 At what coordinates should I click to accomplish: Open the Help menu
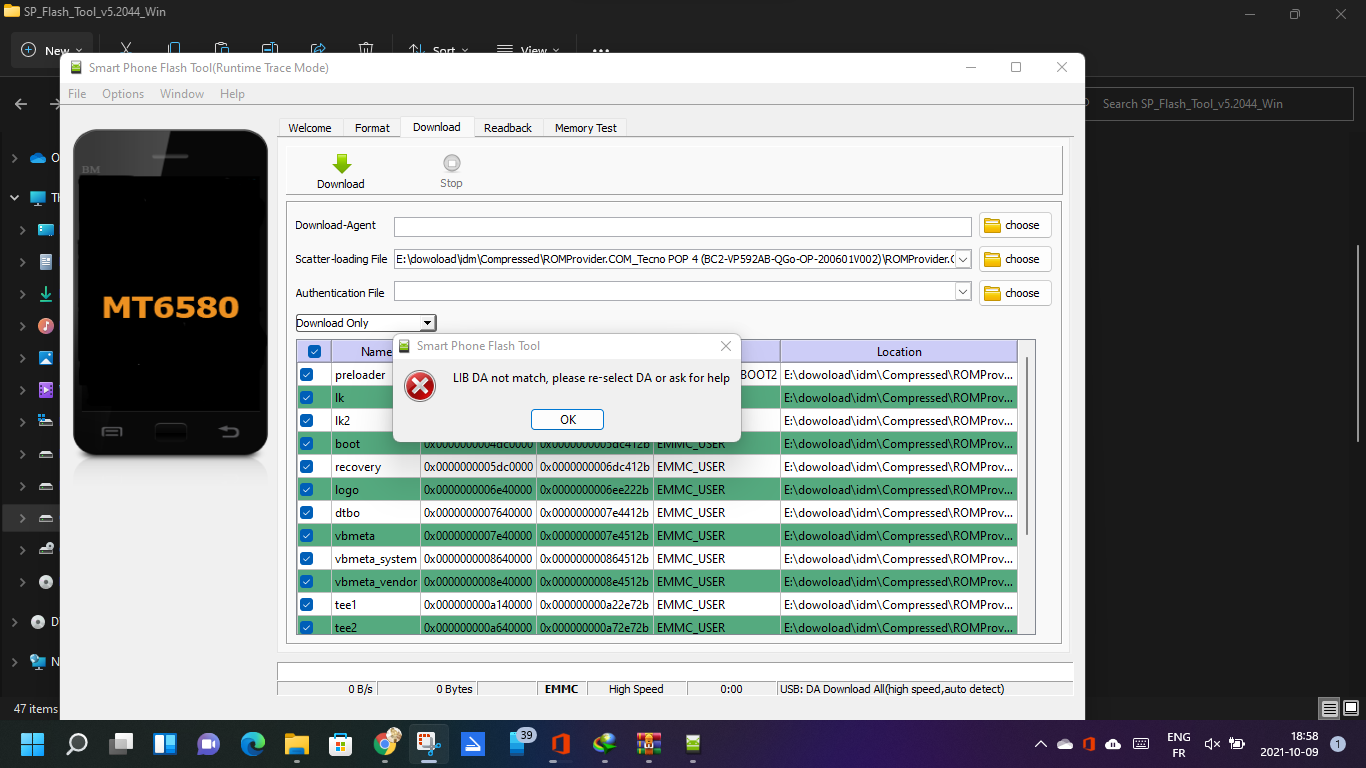tap(232, 94)
